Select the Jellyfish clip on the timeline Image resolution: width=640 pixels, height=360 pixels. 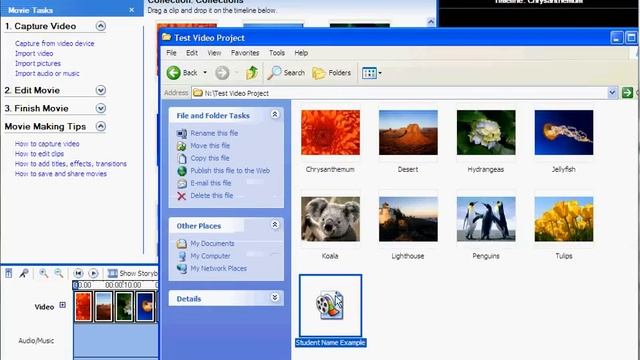pyautogui.click(x=145, y=307)
